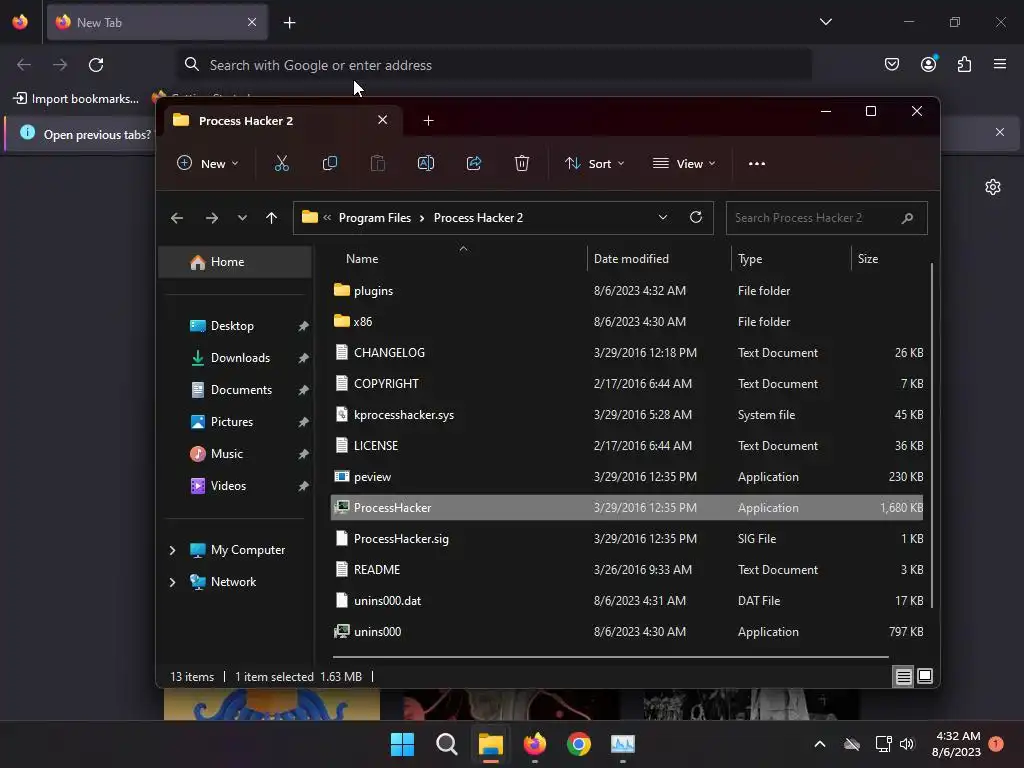Open Firefox hamburger application menu
This screenshot has width=1024, height=768.
click(x=1000, y=64)
